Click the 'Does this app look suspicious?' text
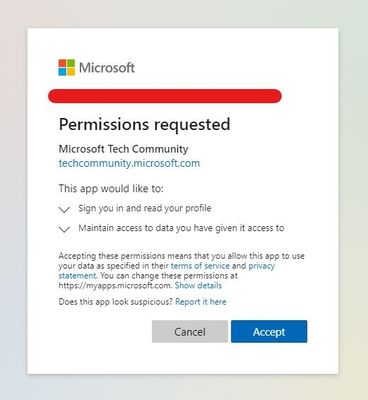 coord(116,302)
